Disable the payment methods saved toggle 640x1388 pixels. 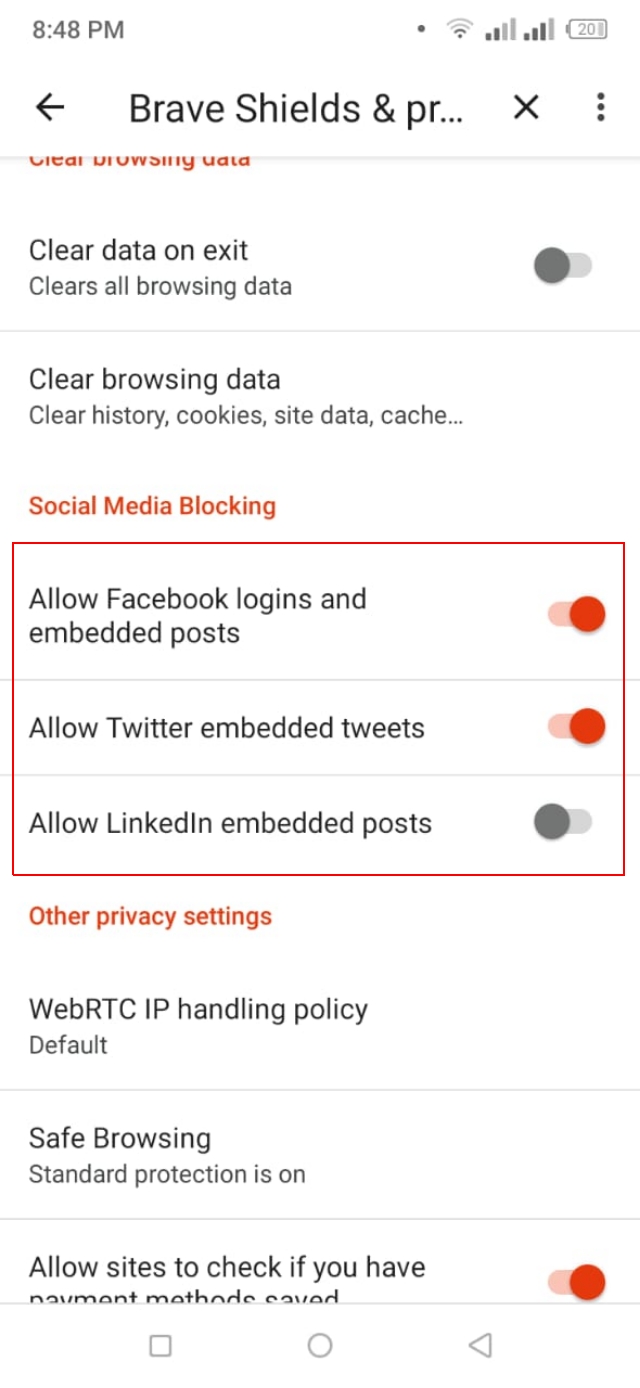point(578,1281)
